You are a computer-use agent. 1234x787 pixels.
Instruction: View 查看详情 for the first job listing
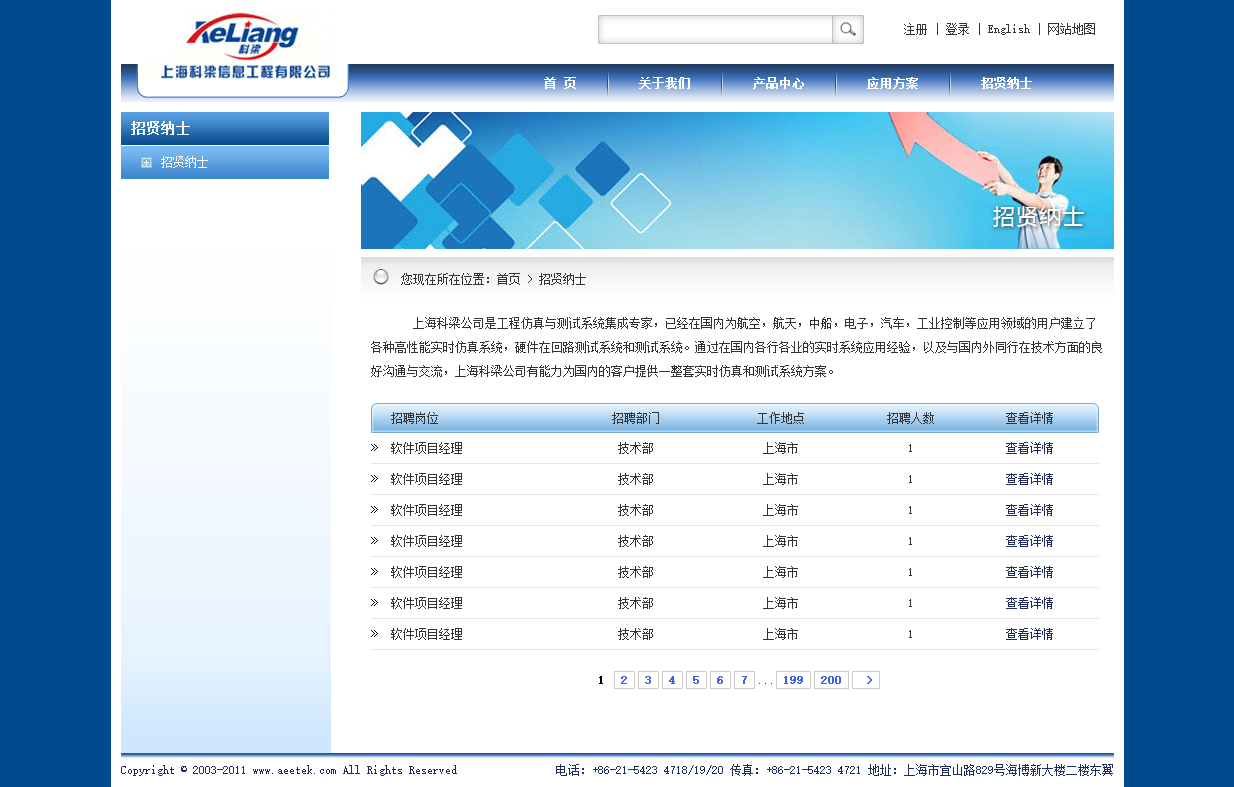(1029, 448)
